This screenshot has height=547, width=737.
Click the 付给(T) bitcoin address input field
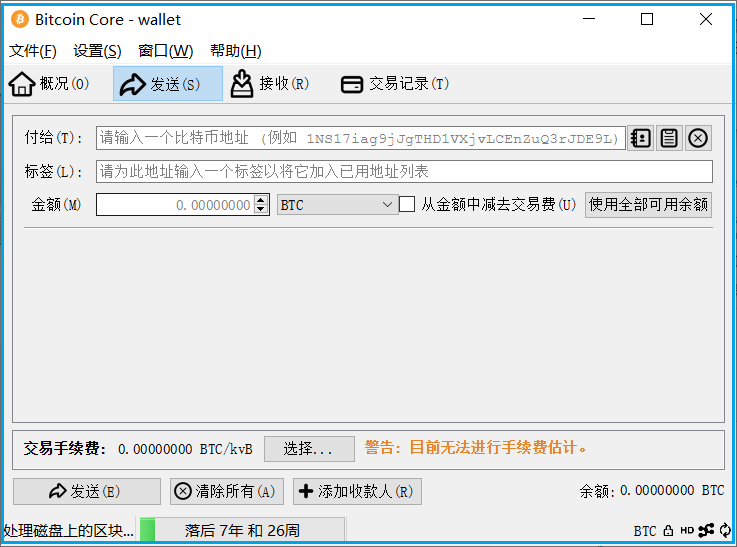(361, 138)
